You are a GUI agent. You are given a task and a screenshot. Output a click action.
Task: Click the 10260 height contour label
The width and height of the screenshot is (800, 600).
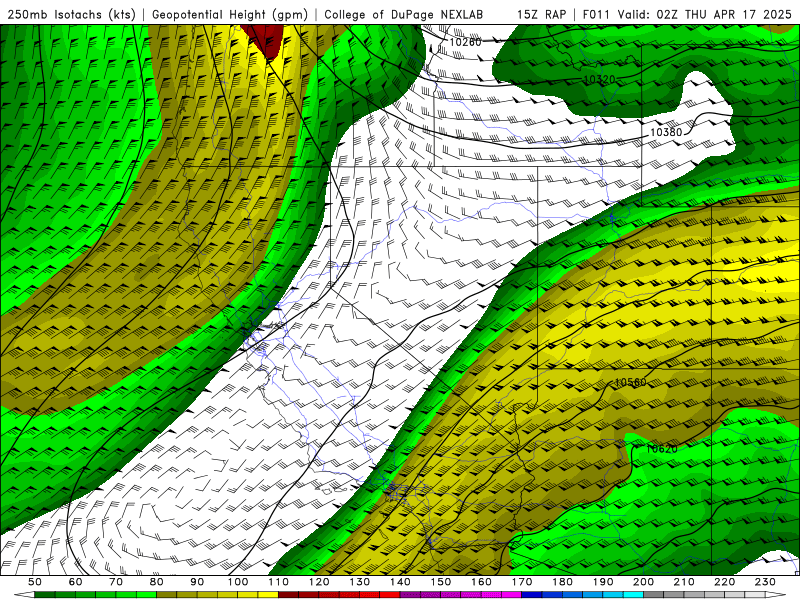tap(465, 42)
